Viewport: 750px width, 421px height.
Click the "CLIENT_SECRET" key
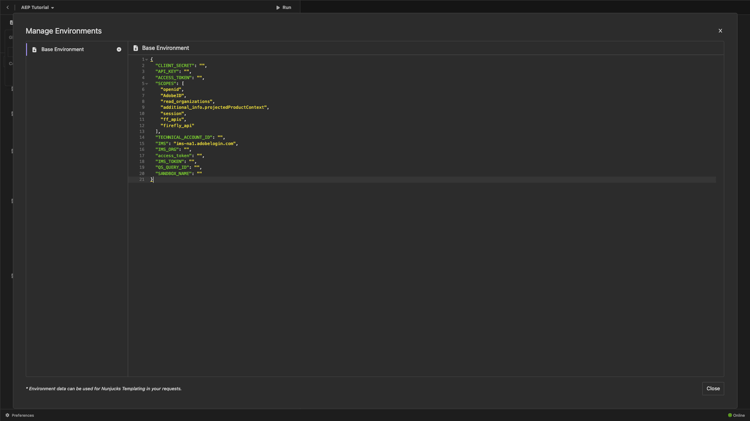(174, 66)
